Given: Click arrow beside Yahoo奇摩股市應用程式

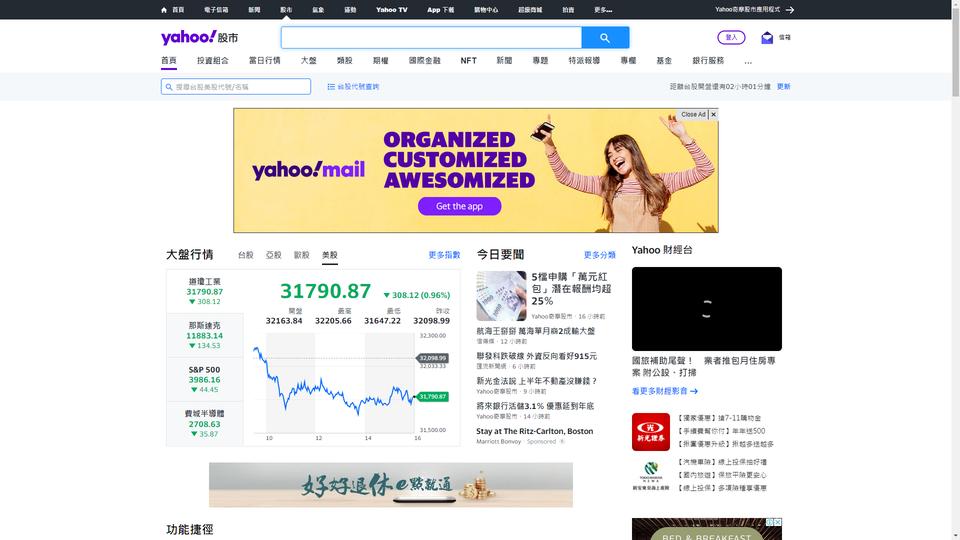Looking at the screenshot, I should pos(790,10).
